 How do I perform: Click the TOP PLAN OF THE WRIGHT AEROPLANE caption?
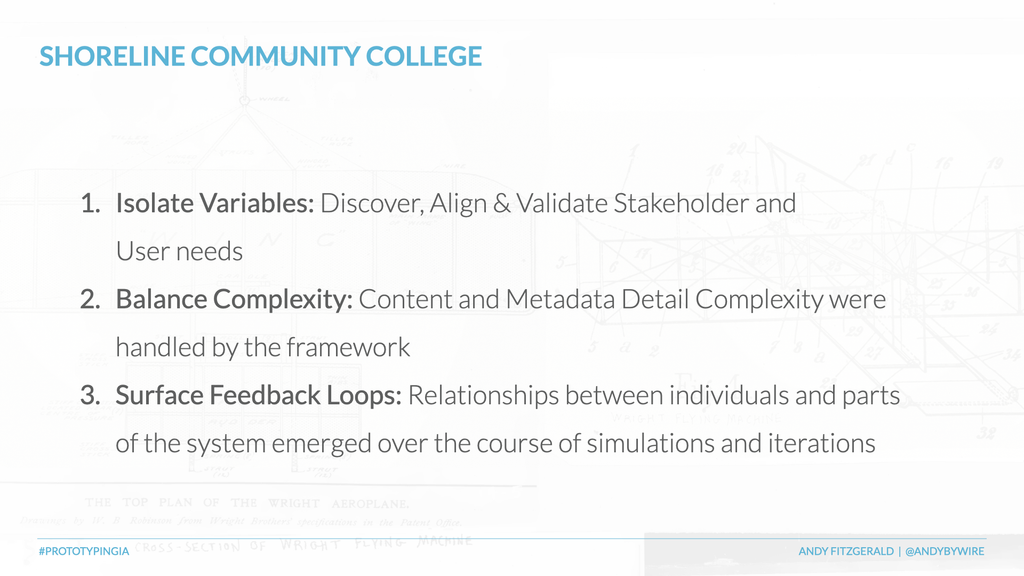point(247,503)
